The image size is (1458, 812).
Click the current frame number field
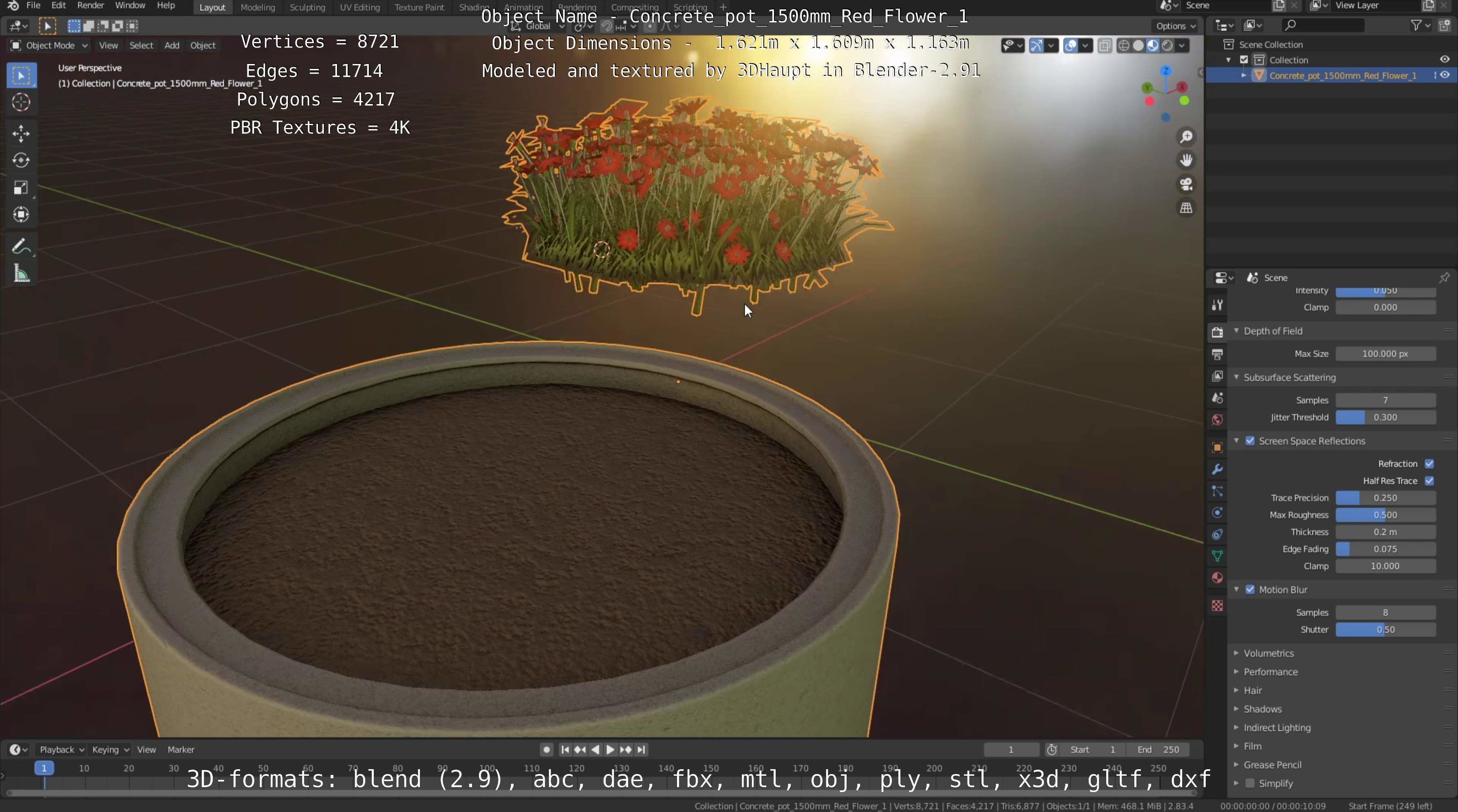(x=1011, y=749)
